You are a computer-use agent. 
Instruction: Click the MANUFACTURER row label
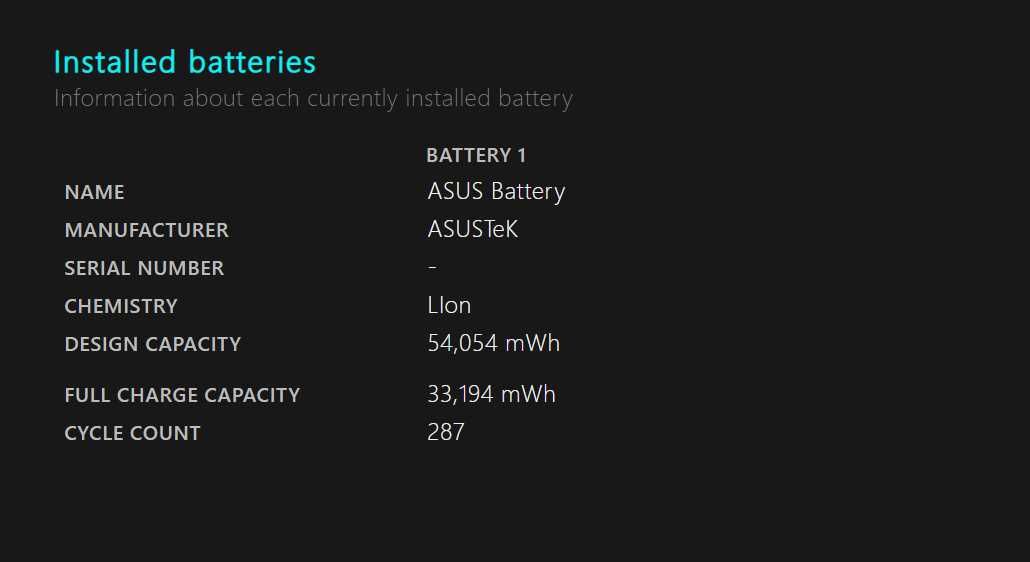point(146,230)
